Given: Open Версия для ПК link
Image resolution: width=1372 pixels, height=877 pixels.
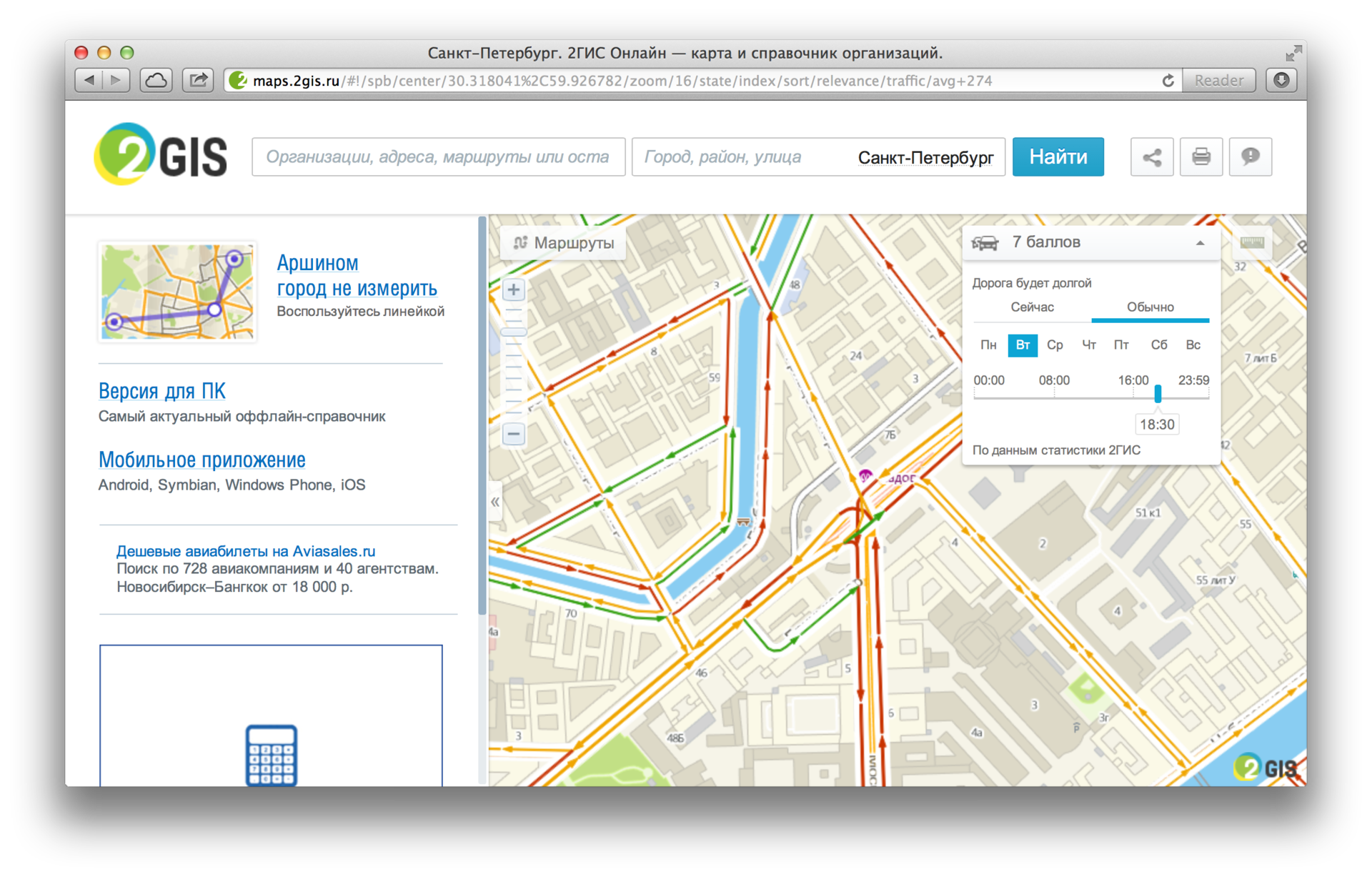Looking at the screenshot, I should click(162, 391).
